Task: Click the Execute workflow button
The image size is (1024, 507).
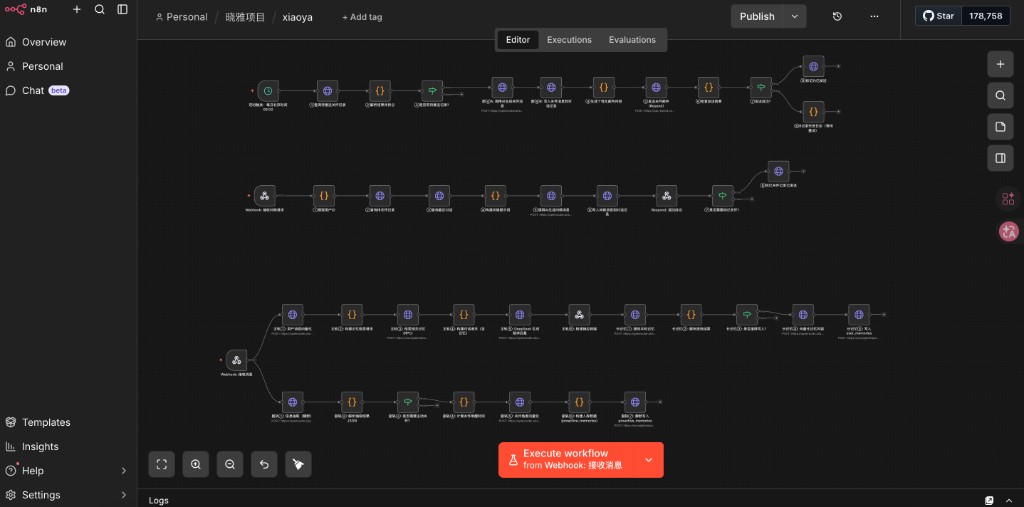Action: 566,460
